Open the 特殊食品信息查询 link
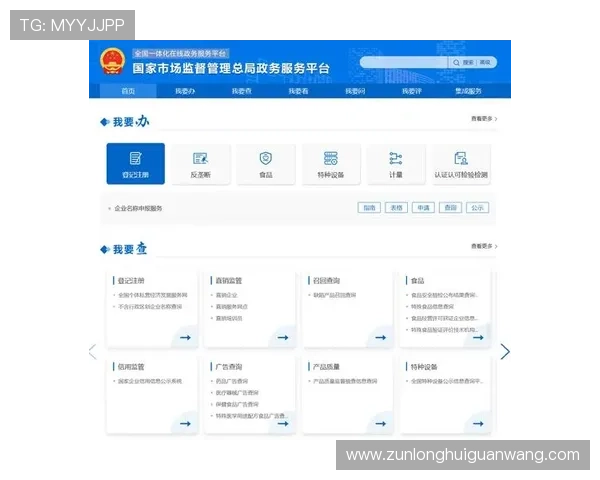Screen dimensions: 600x480 pyautogui.click(x=432, y=307)
